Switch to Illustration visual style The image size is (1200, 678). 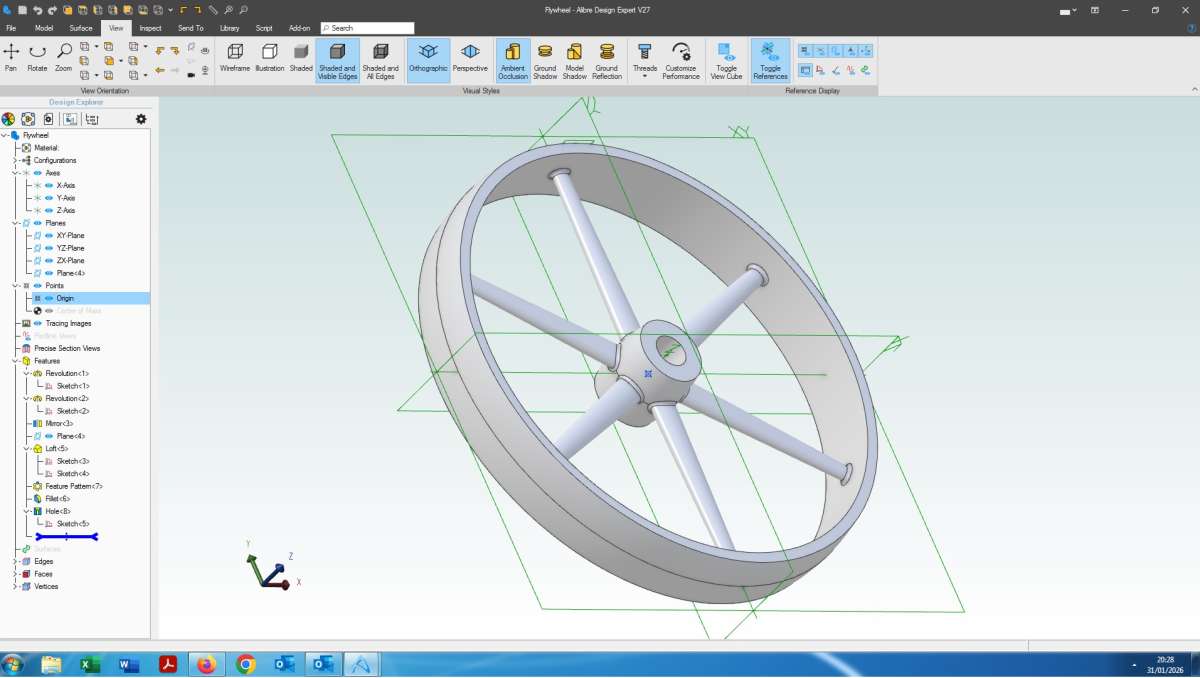tap(270, 58)
